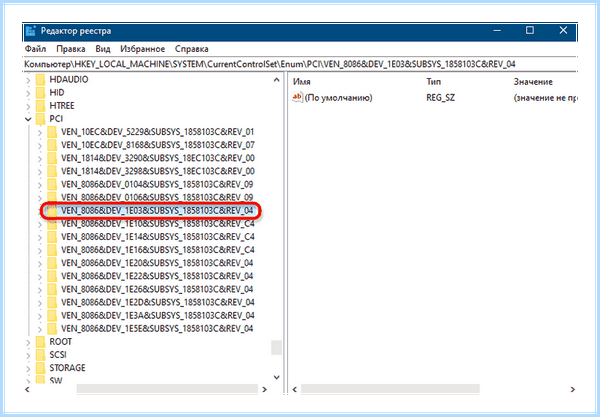This screenshot has width=600, height=417.
Task: Click the registry path address bar
Action: (x=300, y=64)
